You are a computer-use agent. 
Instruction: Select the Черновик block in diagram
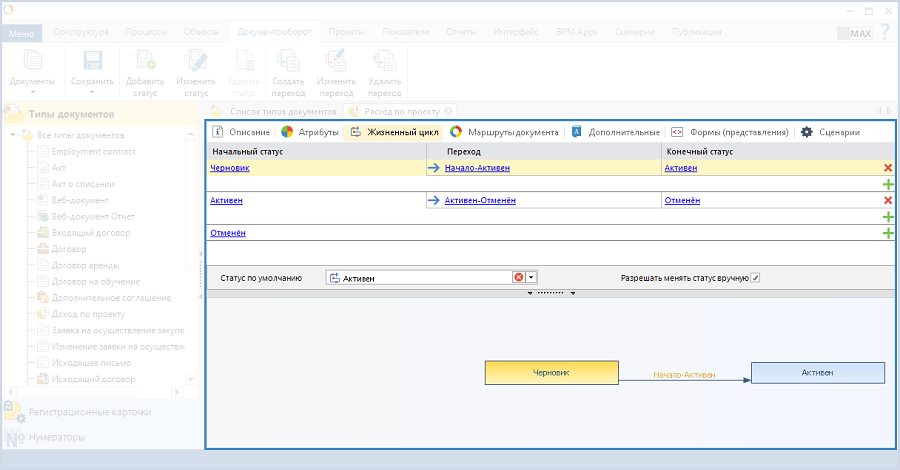(x=551, y=373)
